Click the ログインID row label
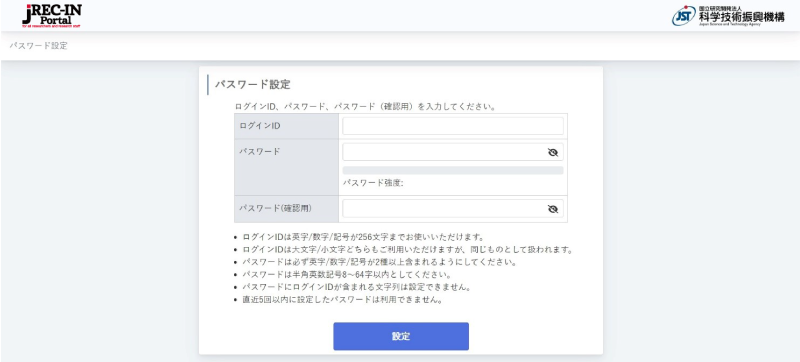Viewport: 800px width, 362px height. (260, 126)
